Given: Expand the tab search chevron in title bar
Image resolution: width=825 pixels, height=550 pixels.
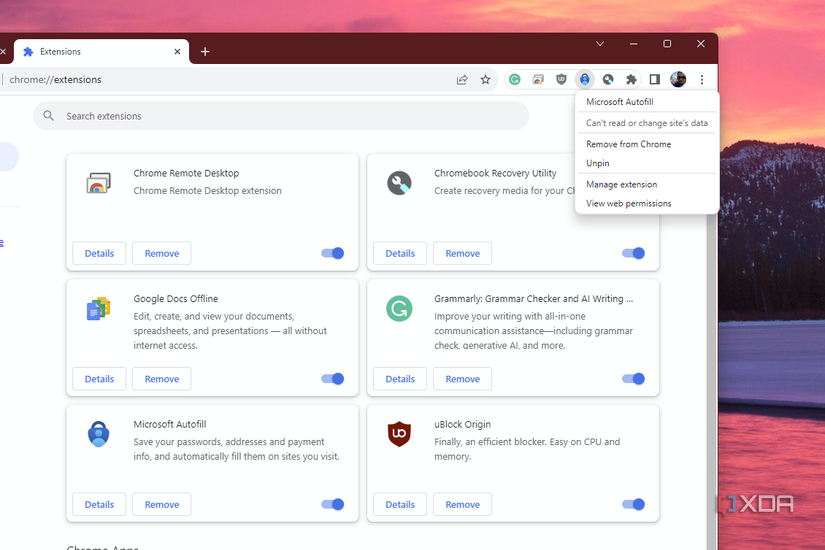Looking at the screenshot, I should click(600, 44).
